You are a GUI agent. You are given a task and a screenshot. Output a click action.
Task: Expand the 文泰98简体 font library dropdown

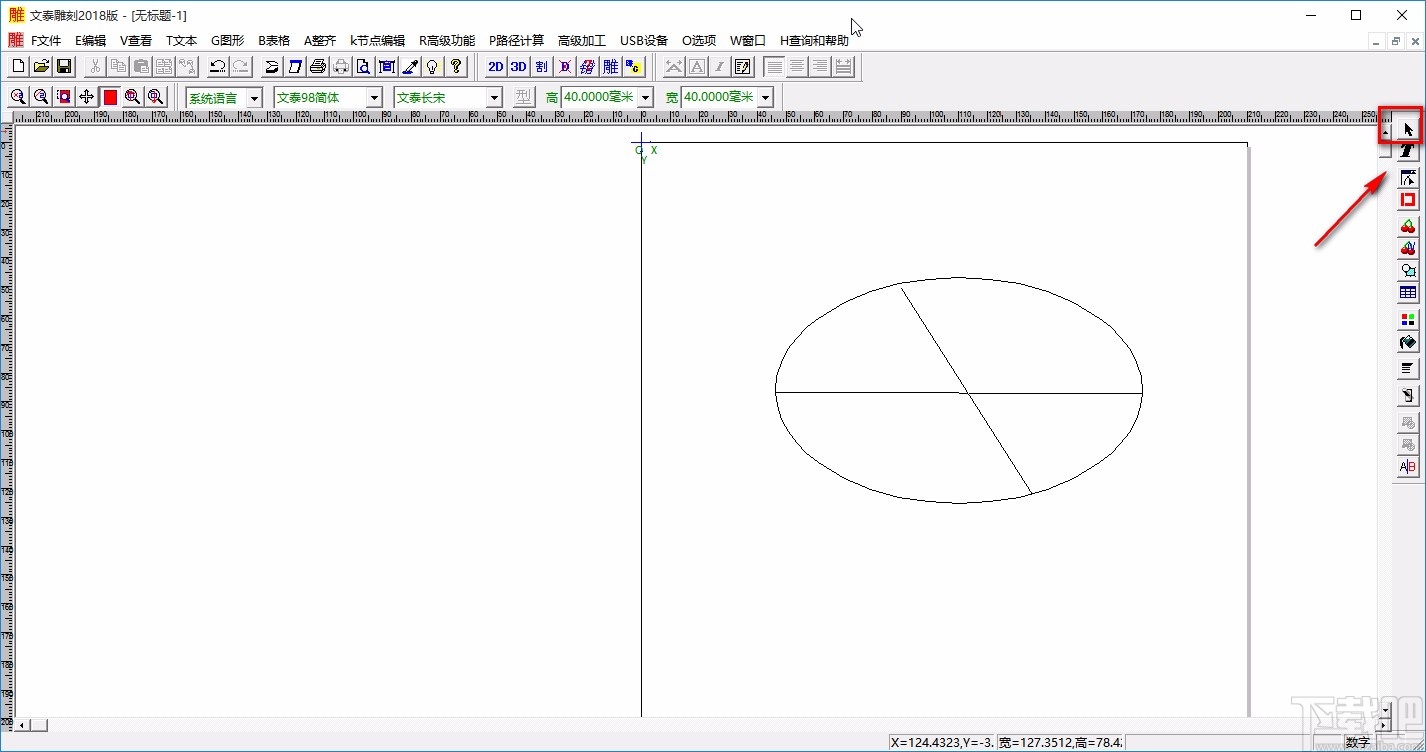pyautogui.click(x=374, y=98)
